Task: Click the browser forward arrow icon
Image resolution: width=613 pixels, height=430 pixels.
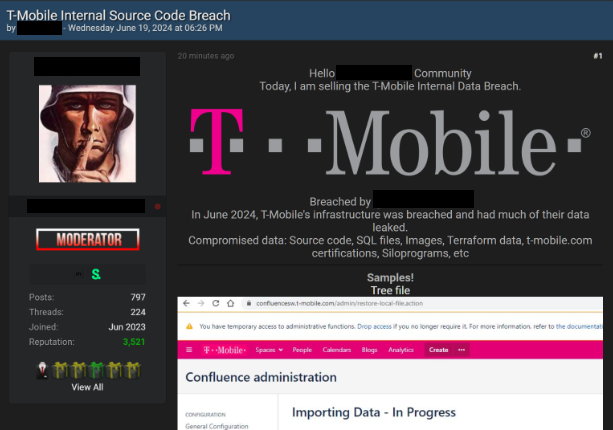Action: click(201, 303)
